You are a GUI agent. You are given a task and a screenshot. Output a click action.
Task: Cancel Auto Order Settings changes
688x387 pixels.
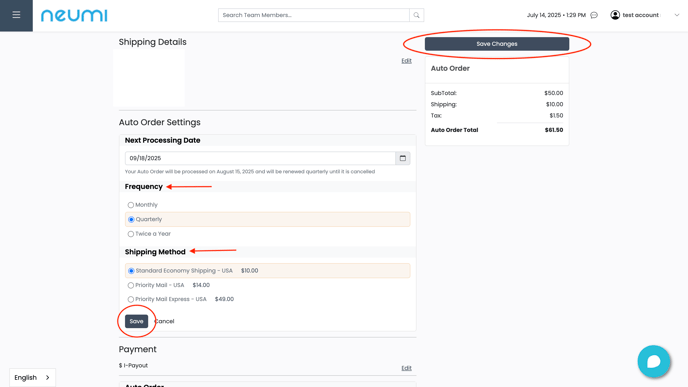coord(165,321)
